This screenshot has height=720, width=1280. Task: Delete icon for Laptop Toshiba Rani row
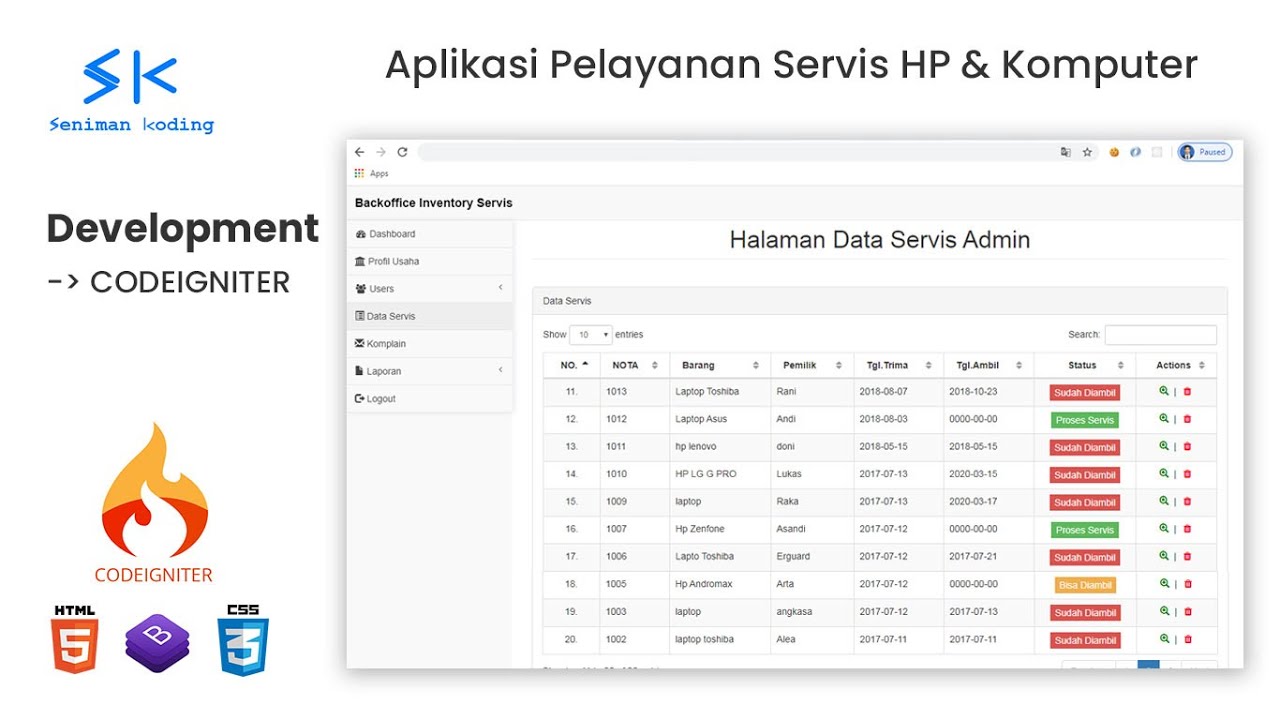(x=1188, y=392)
